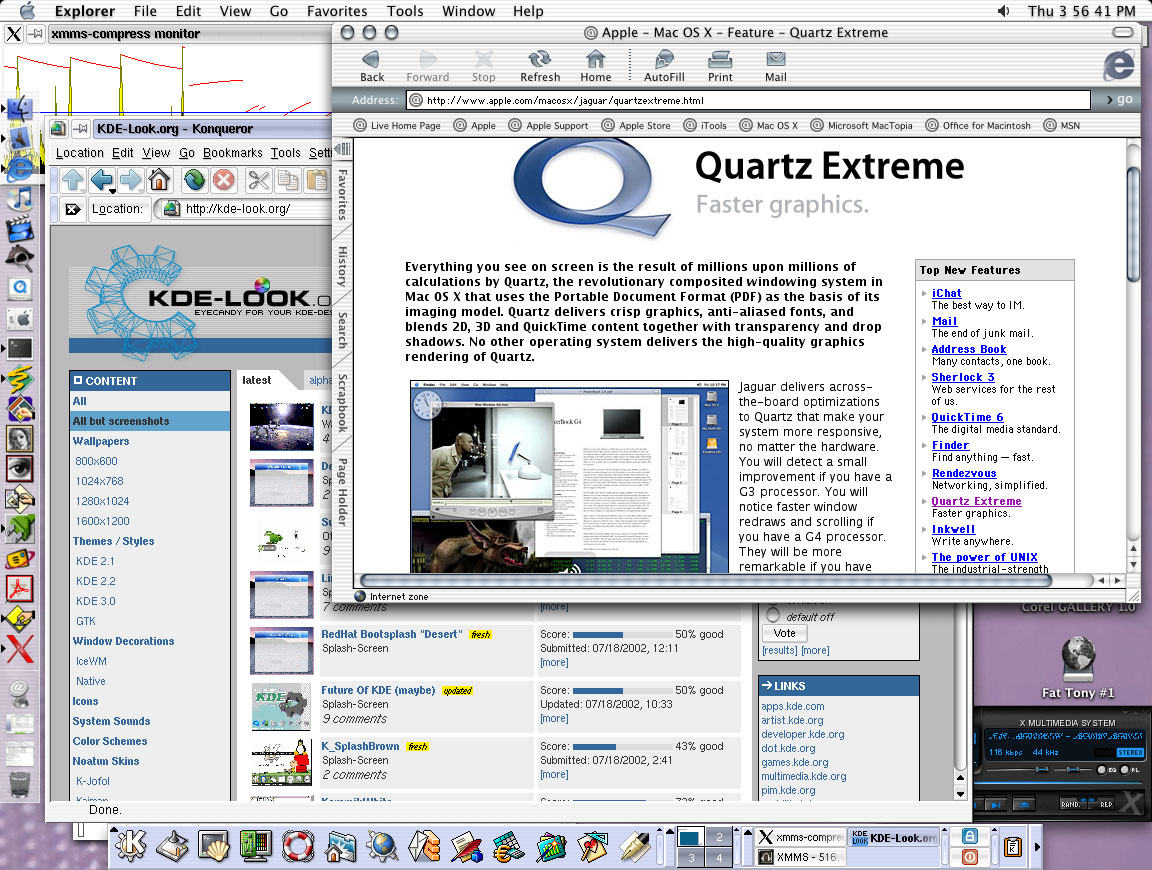Open Finder from the Mac Dock

point(20,109)
